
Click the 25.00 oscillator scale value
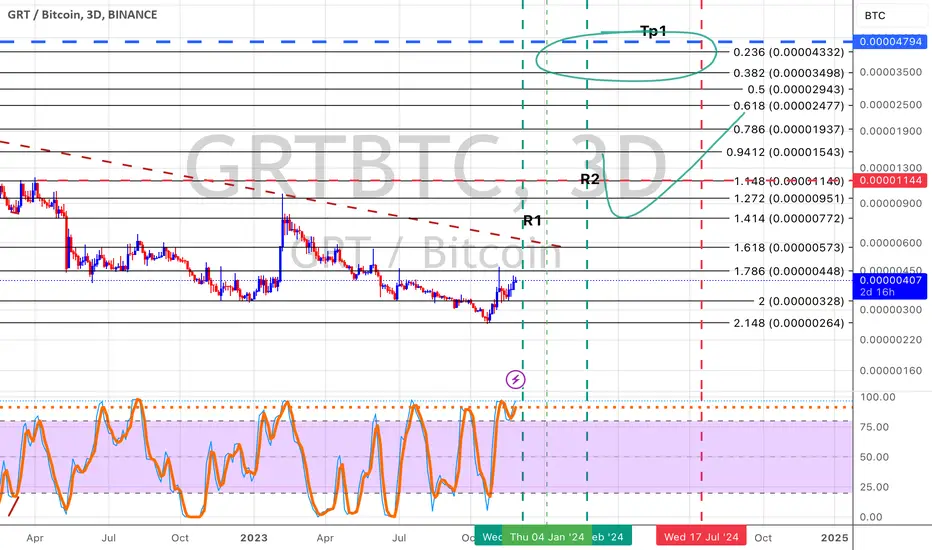click(x=874, y=486)
